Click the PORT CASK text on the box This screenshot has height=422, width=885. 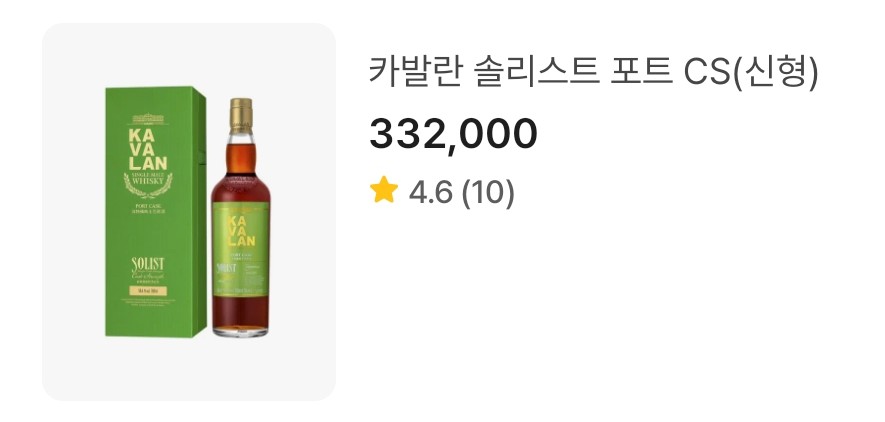tap(147, 213)
